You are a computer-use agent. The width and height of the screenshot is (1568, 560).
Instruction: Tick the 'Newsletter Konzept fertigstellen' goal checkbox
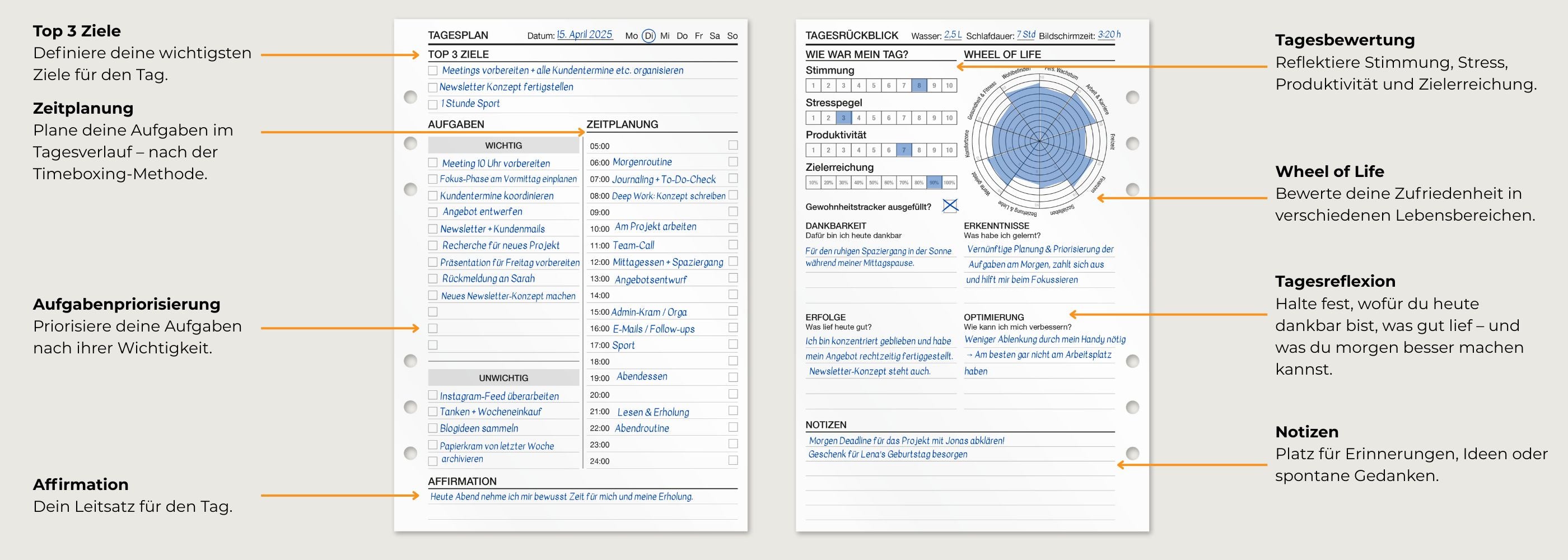[433, 88]
